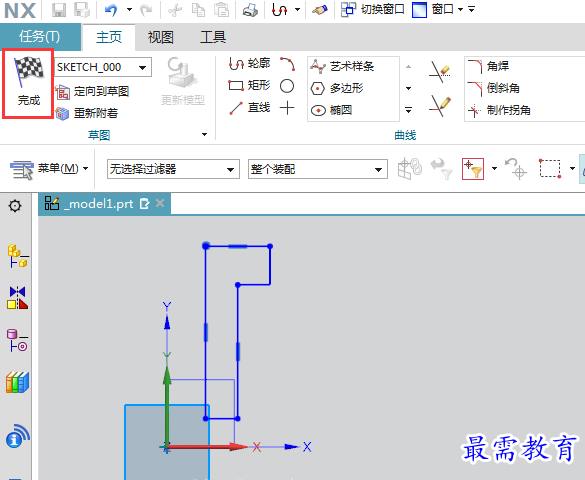Select the Profile (轮廓) curve tool

point(249,64)
